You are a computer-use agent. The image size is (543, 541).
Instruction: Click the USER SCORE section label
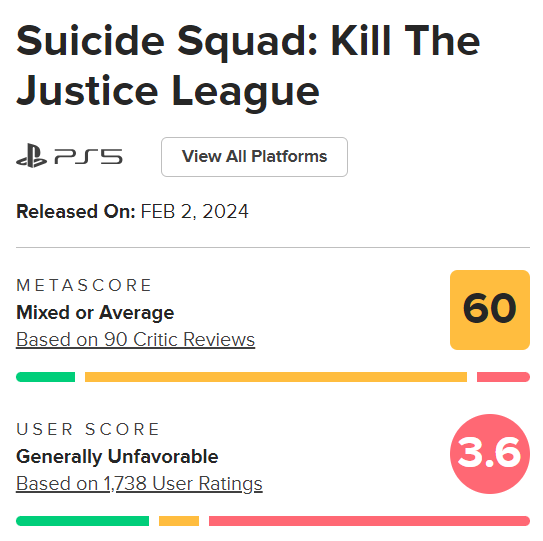tap(88, 429)
